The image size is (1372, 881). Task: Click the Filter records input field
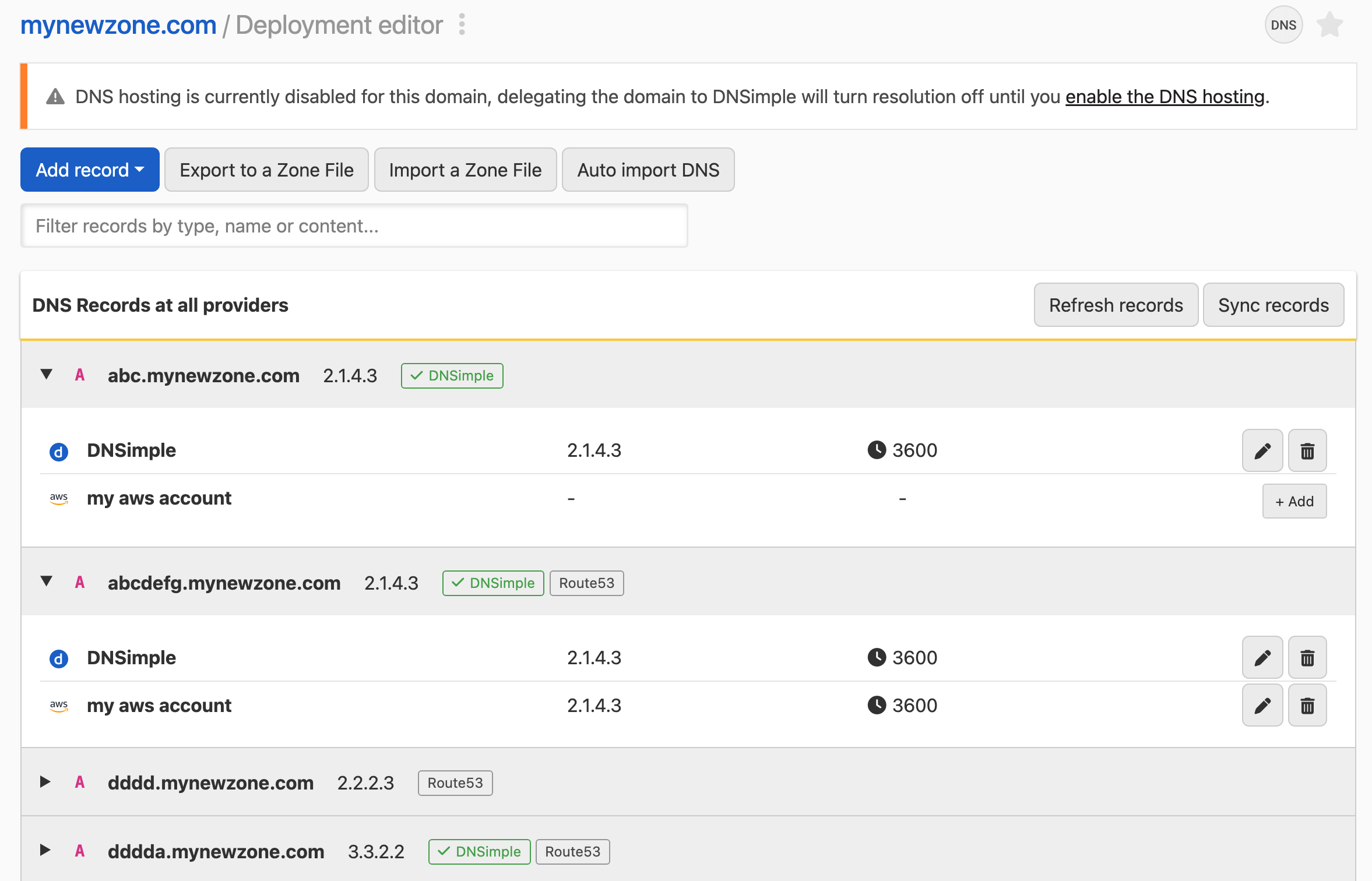pyautogui.click(x=354, y=226)
